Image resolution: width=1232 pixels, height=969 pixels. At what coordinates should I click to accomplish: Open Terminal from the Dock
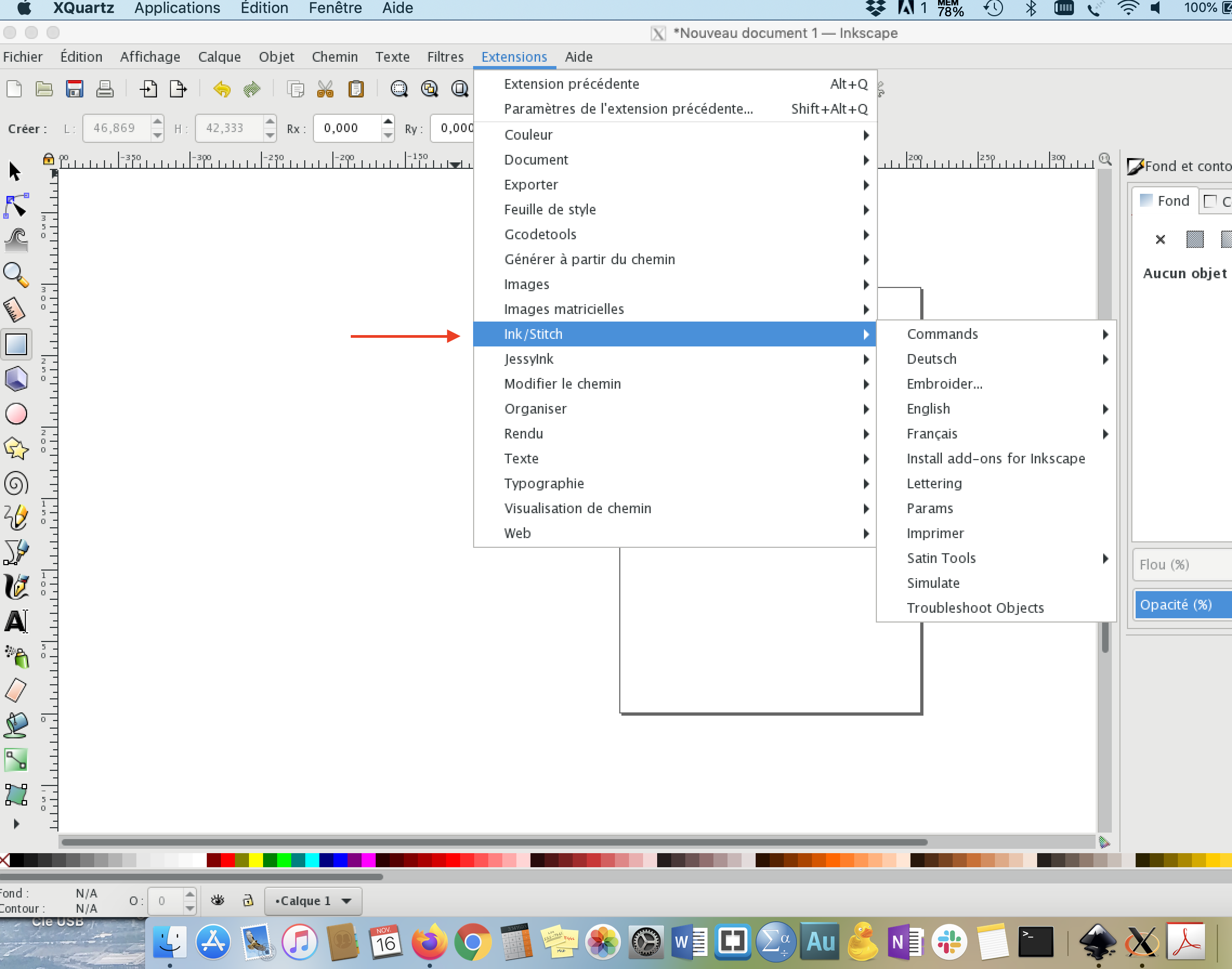[1035, 942]
